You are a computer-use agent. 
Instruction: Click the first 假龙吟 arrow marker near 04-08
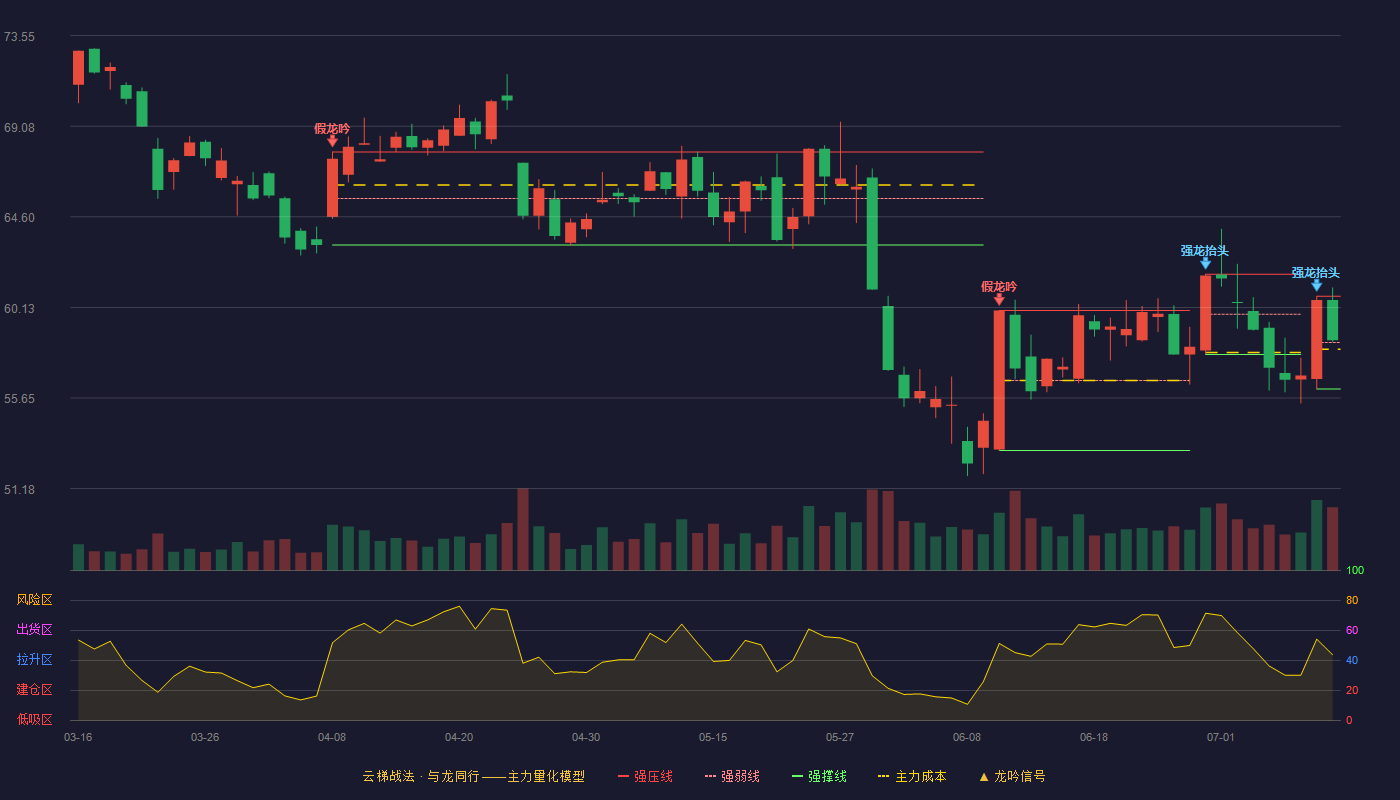pos(332,141)
